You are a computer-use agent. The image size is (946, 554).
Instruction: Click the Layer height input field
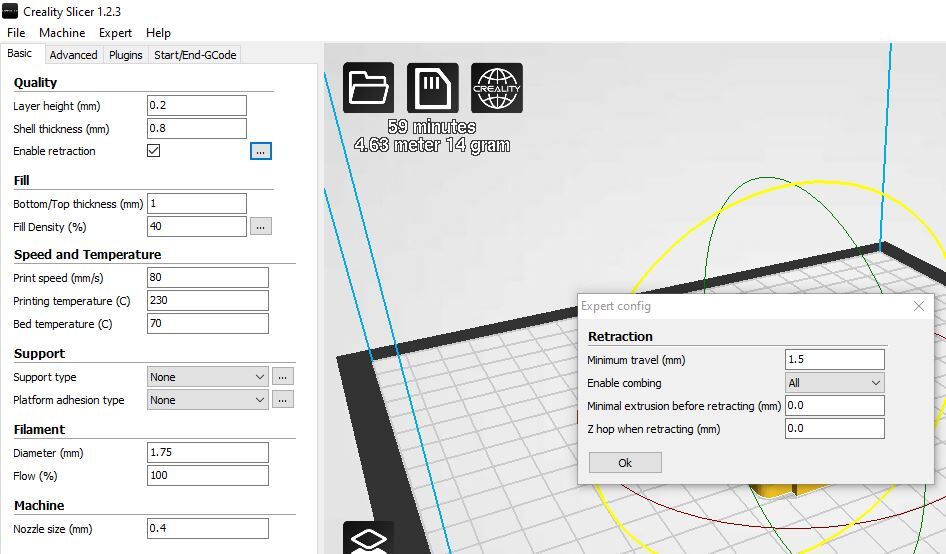(197, 105)
